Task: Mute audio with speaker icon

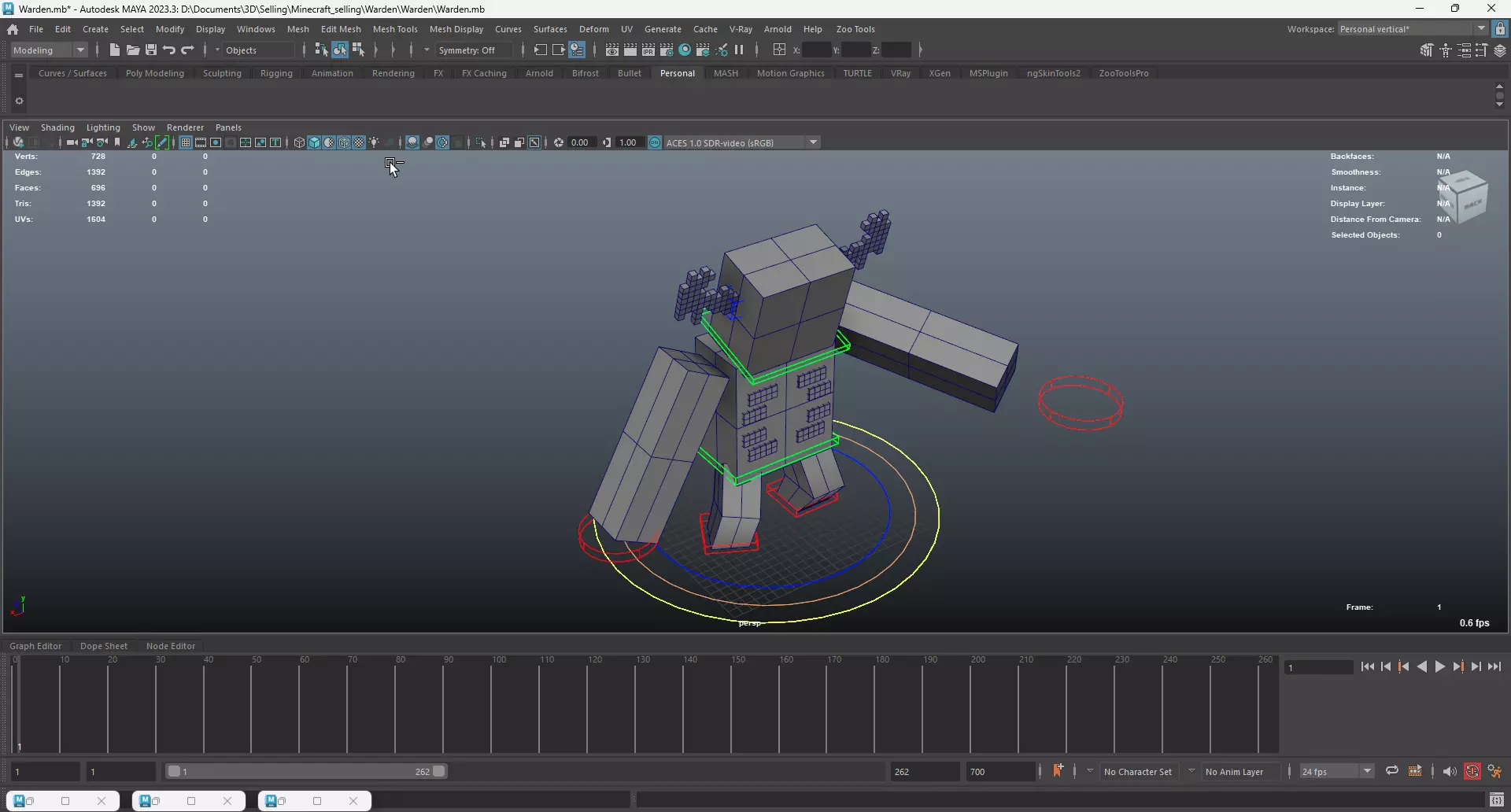Action: click(x=1450, y=771)
